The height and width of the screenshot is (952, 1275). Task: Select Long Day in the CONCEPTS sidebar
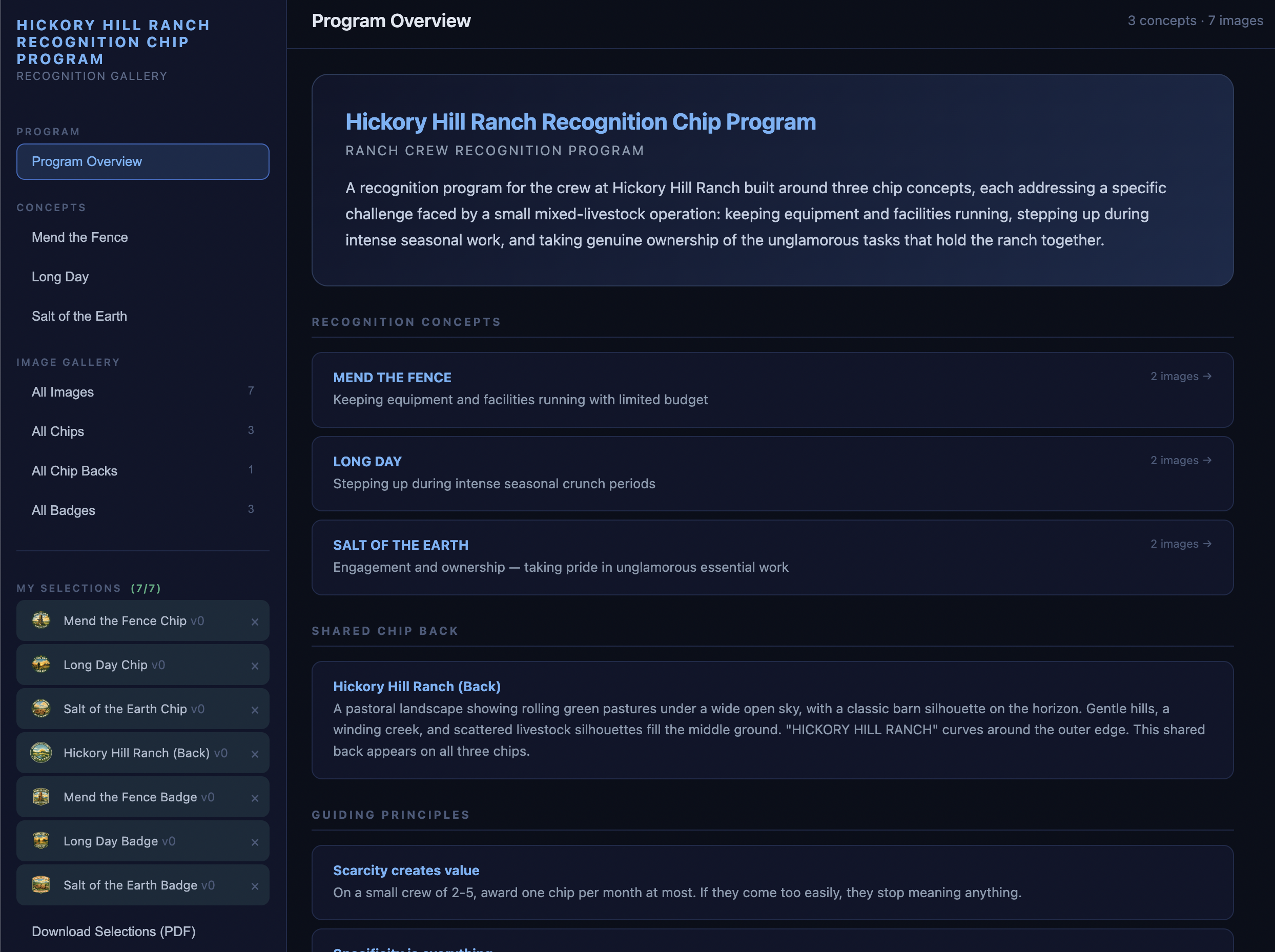coord(60,277)
